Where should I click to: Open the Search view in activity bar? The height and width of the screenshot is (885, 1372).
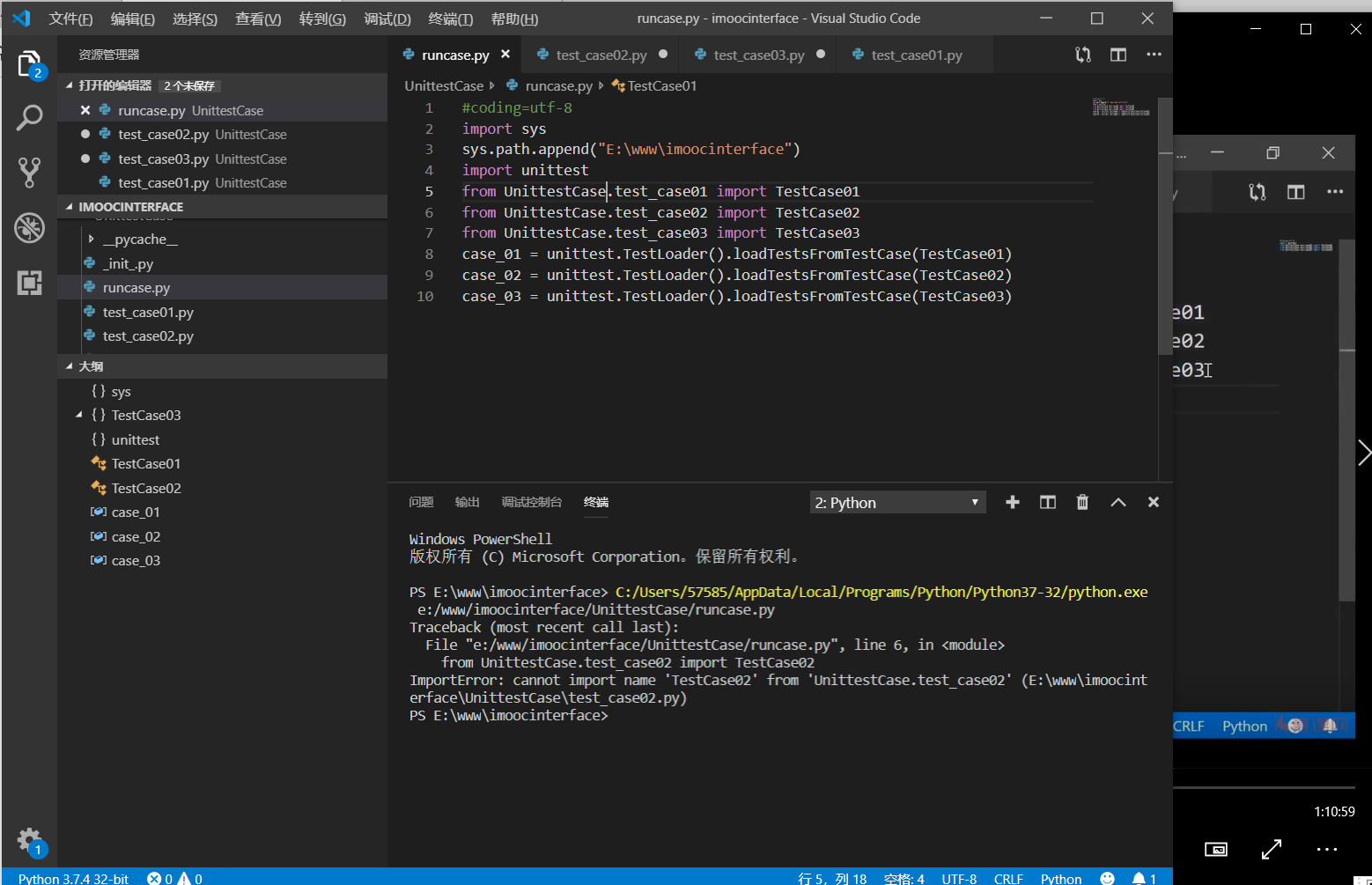29,117
